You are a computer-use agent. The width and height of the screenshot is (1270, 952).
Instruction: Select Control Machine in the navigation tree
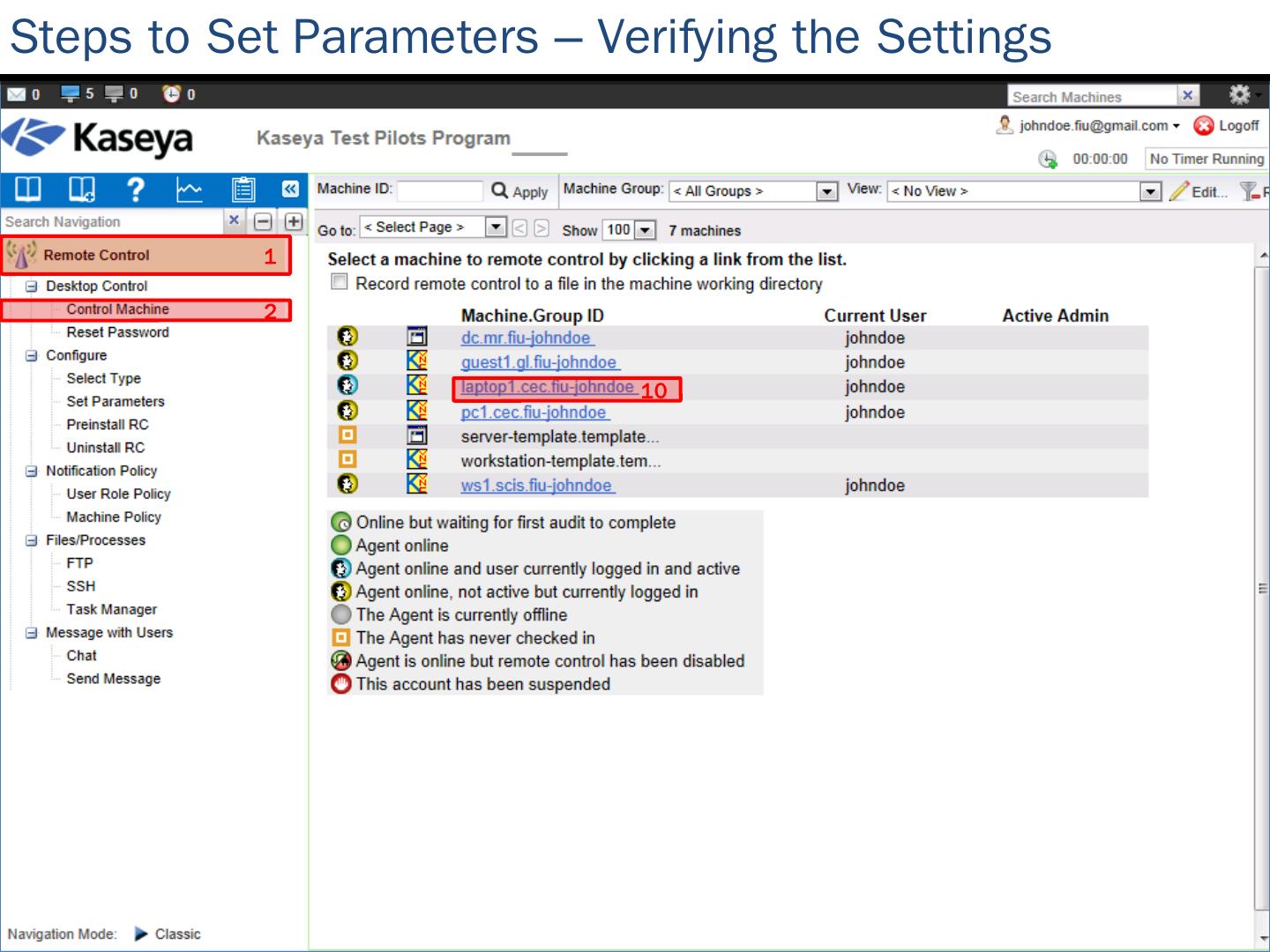117,309
